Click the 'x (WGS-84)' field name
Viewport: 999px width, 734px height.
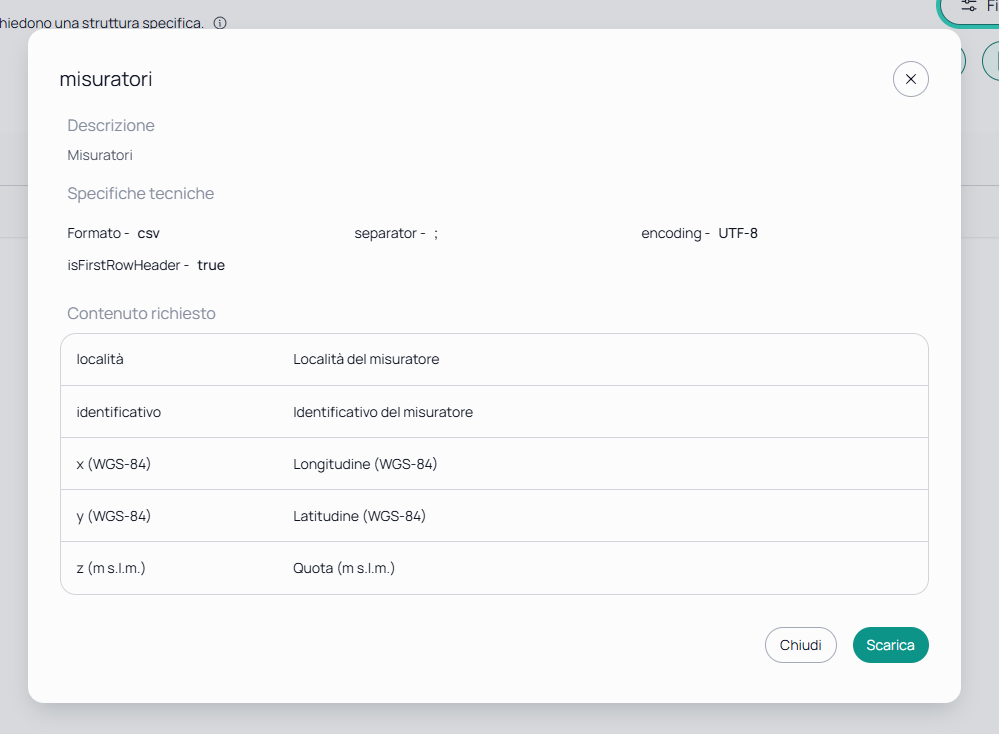pos(113,464)
